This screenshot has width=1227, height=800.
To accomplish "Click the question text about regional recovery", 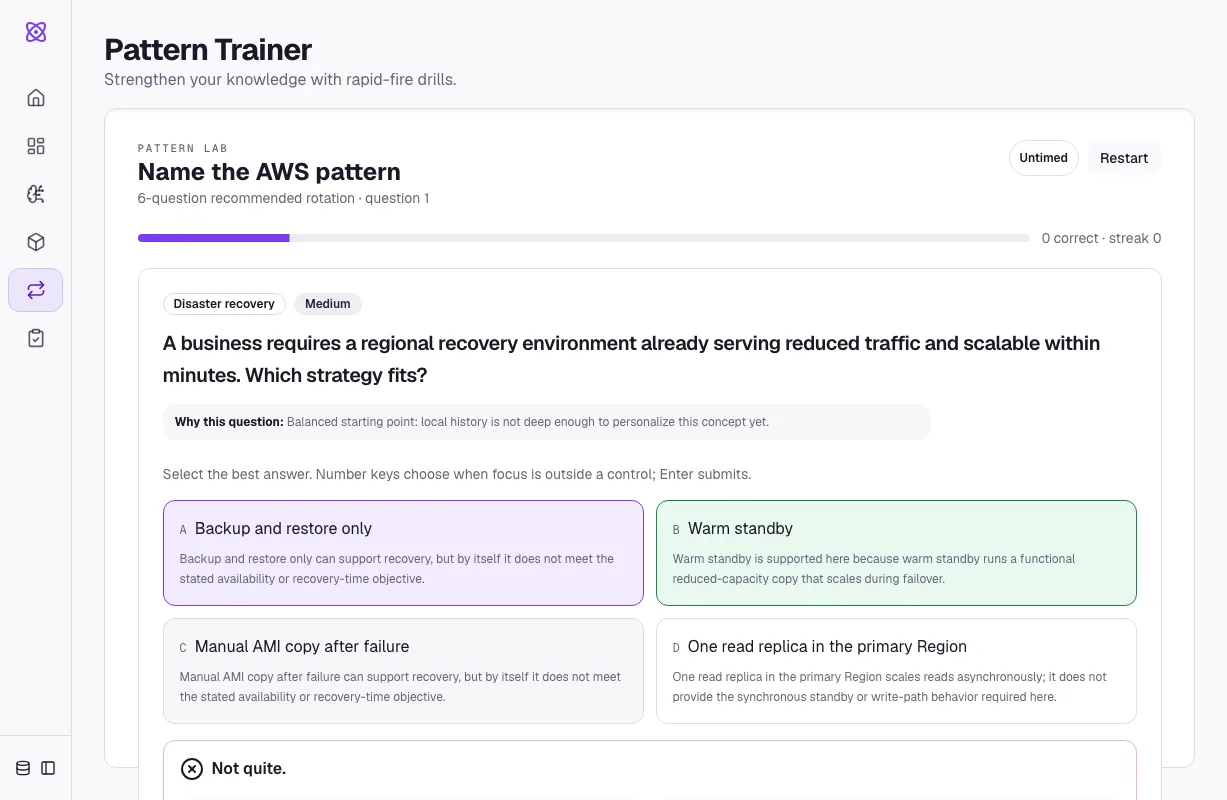I will coord(631,359).
